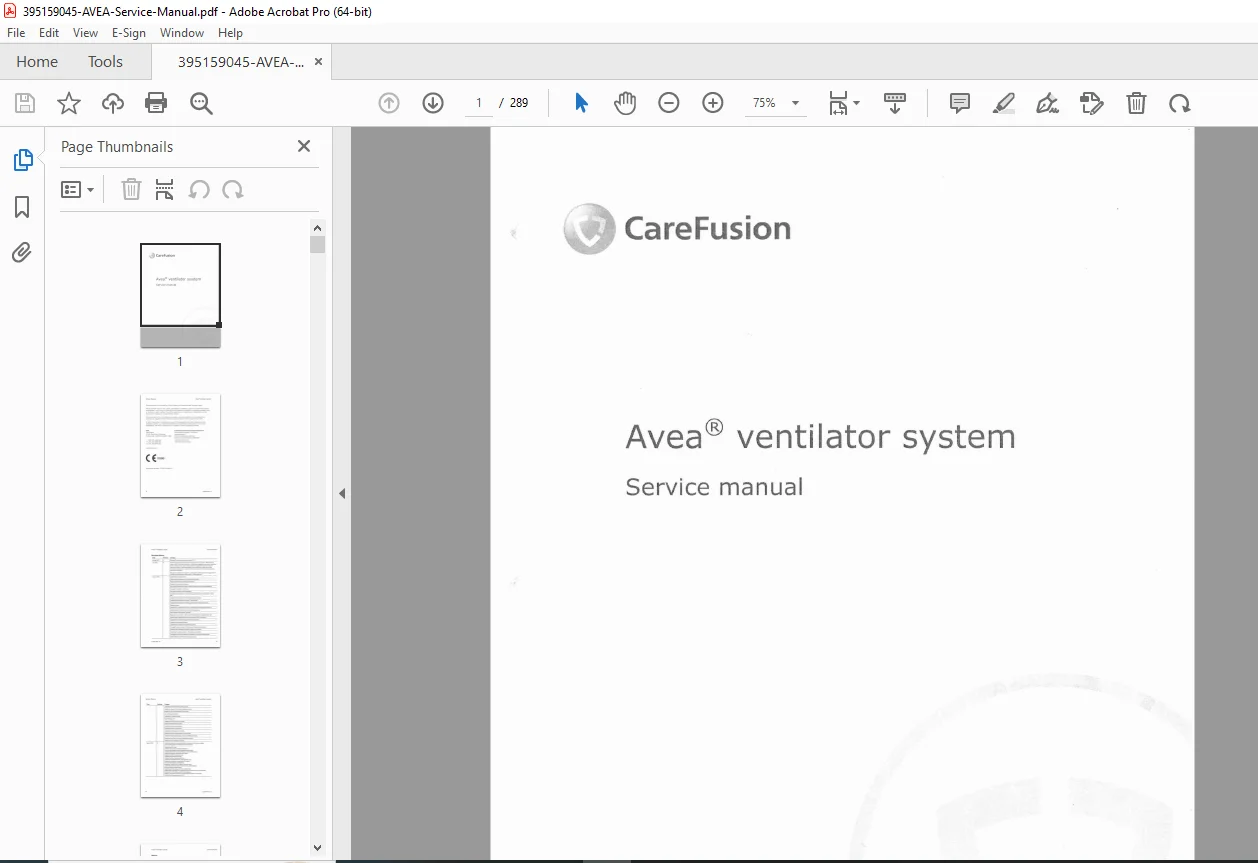Delete page using toolbar trash icon
The image size is (1258, 863).
(x=1136, y=103)
